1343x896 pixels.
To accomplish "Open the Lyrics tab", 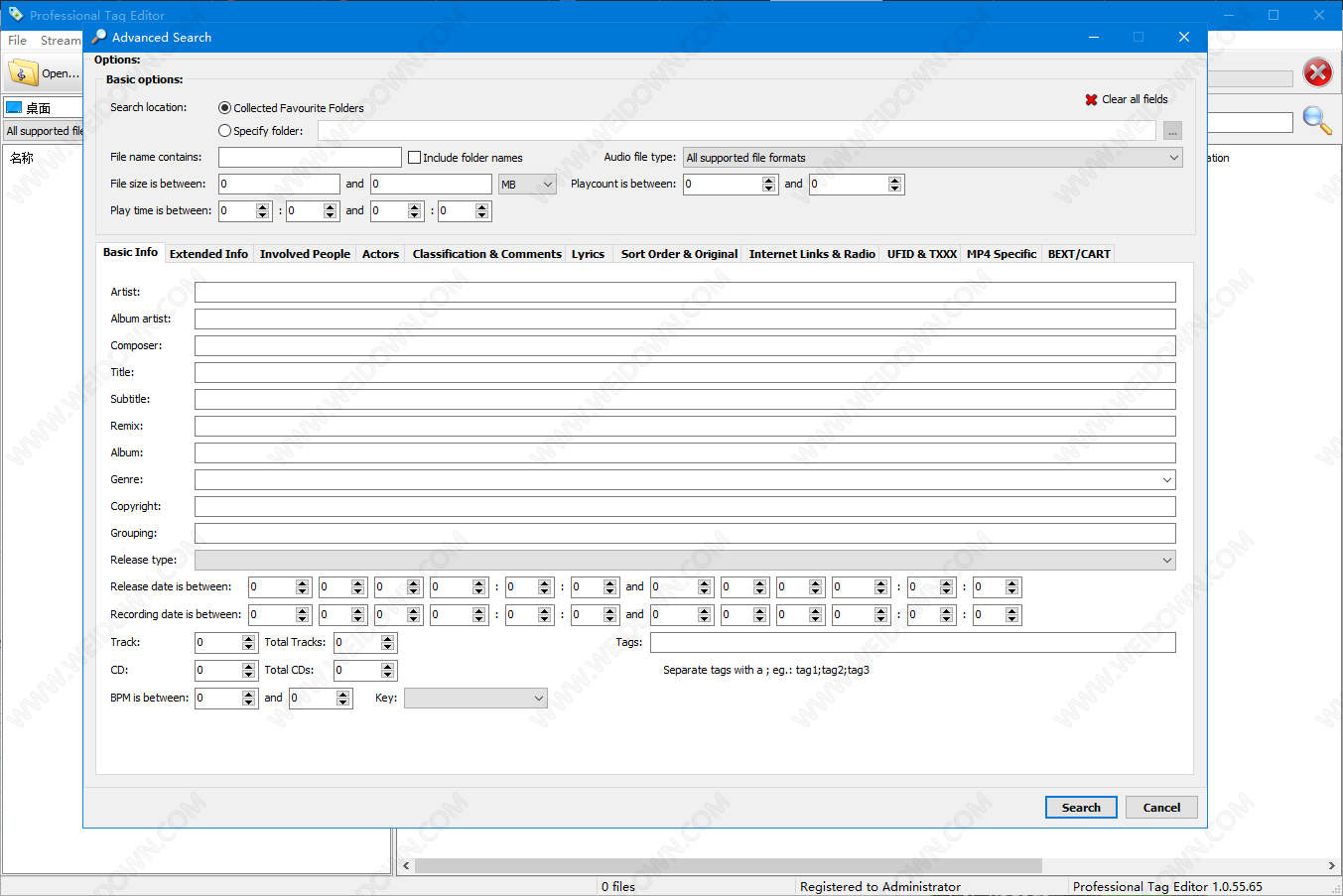I will tap(588, 254).
